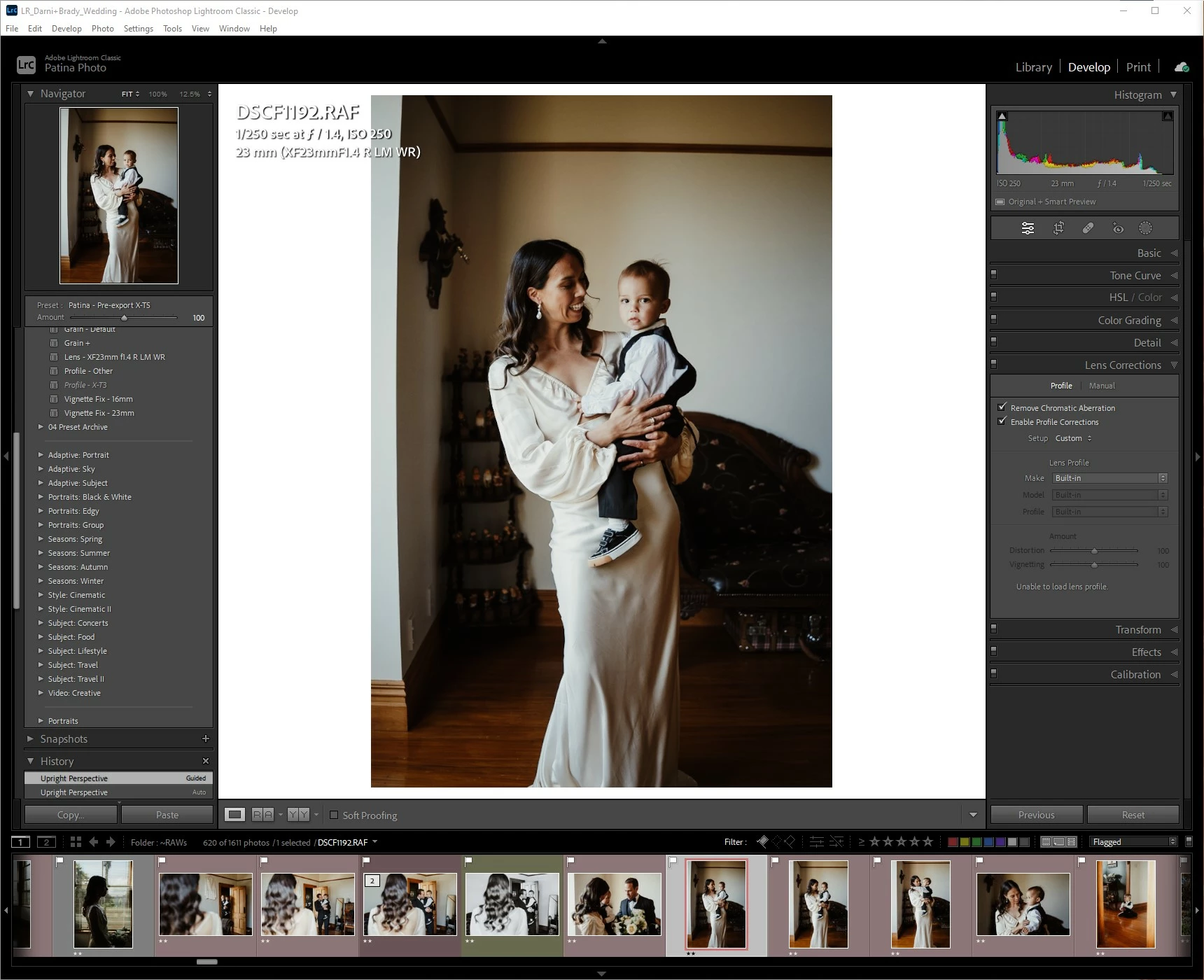Activate the Crop overlay tool
1204x980 pixels.
pyautogui.click(x=1058, y=228)
